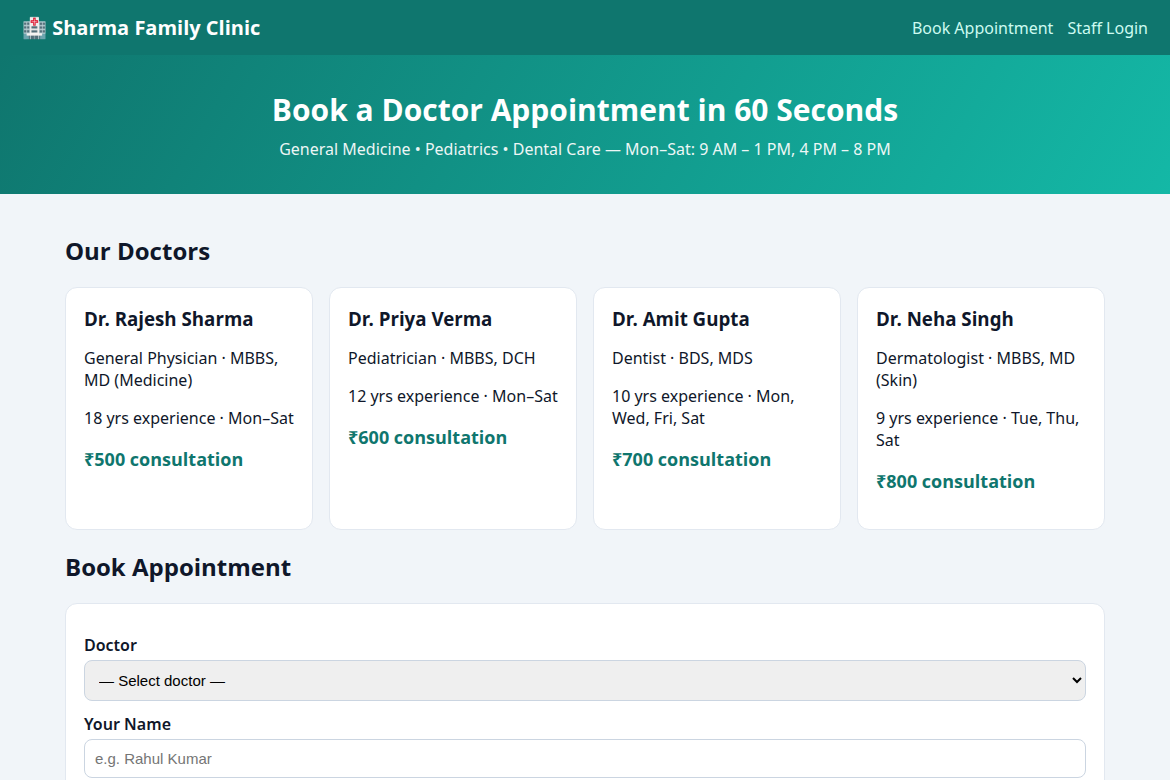Open the Sharma Family Clinic home title
Viewport: 1170px width, 780px height.
156,28
